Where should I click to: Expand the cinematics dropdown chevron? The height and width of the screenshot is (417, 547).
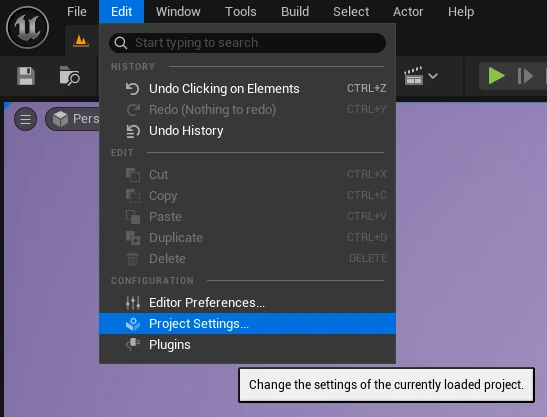(433, 76)
